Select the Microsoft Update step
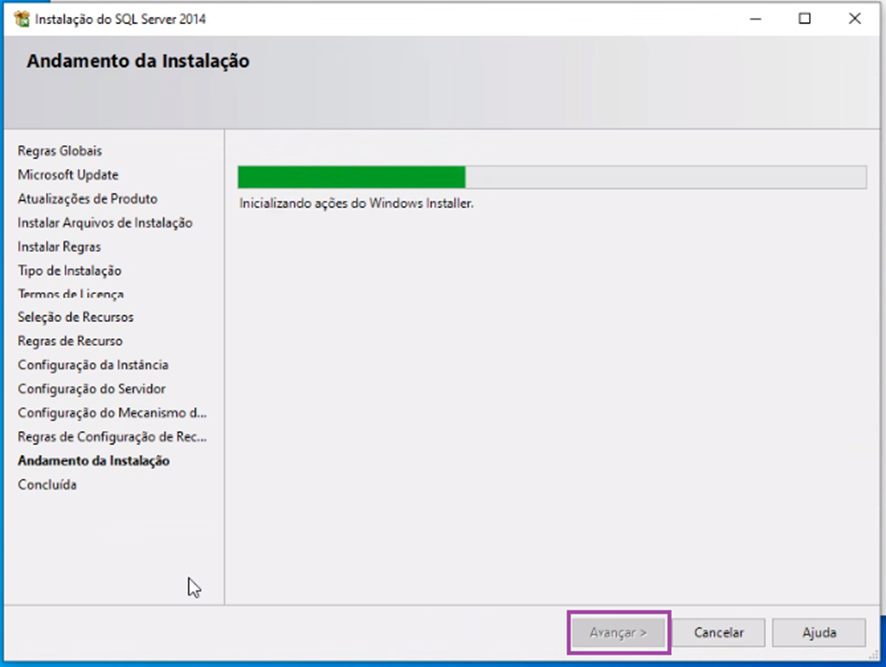The height and width of the screenshot is (667, 886). pos(68,175)
